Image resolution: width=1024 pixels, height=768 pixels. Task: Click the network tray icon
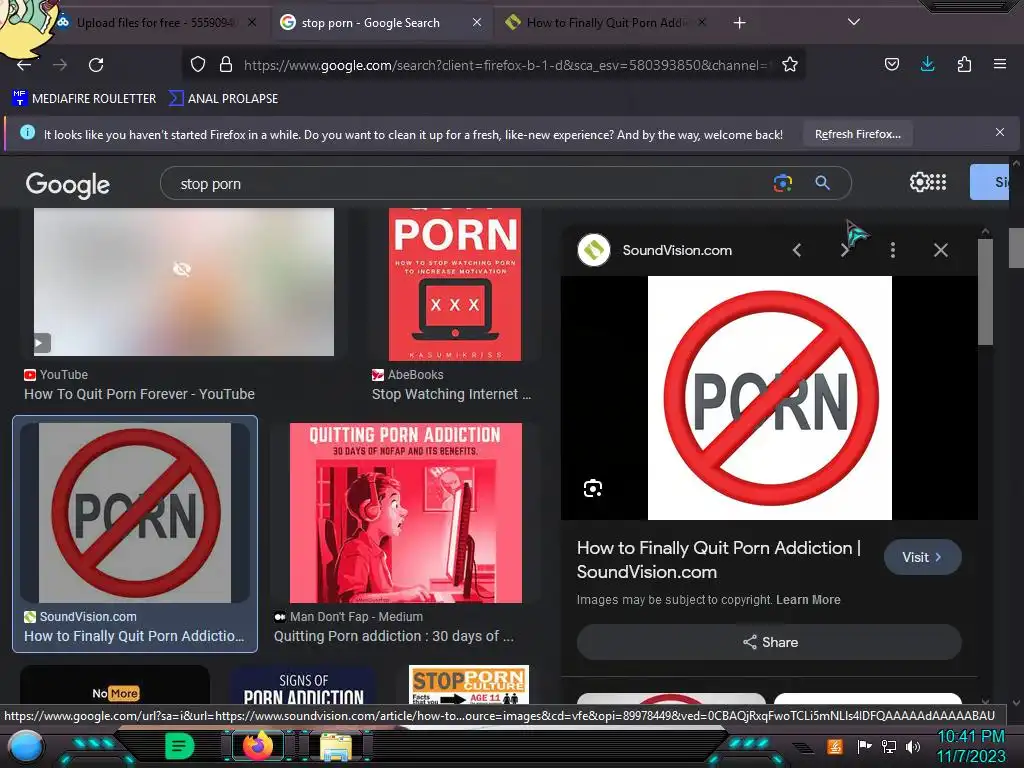889,746
